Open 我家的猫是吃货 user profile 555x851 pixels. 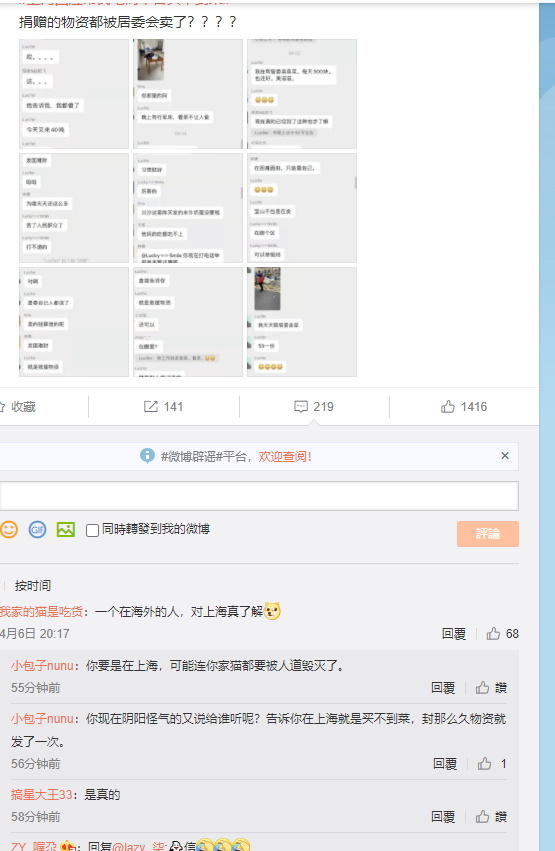pyautogui.click(x=41, y=612)
